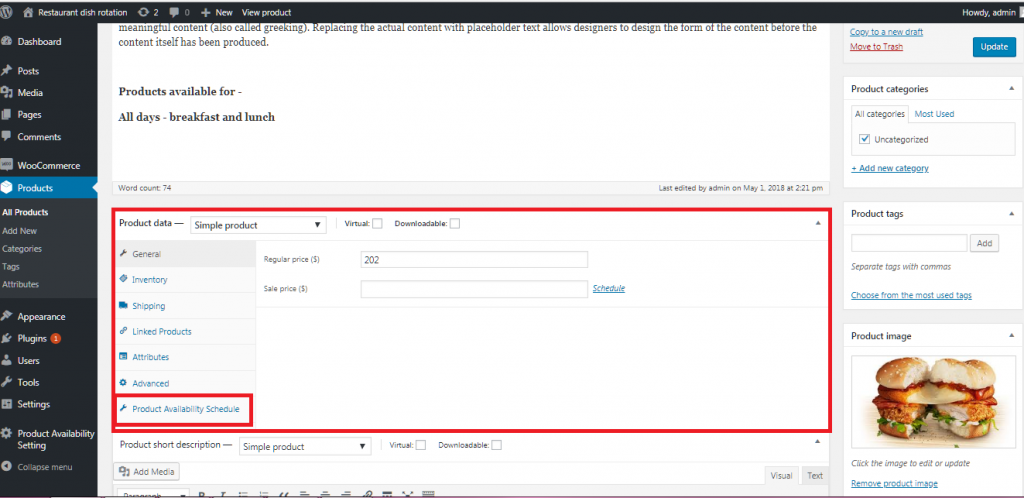
Task: Click View product in admin bar
Action: [266, 12]
